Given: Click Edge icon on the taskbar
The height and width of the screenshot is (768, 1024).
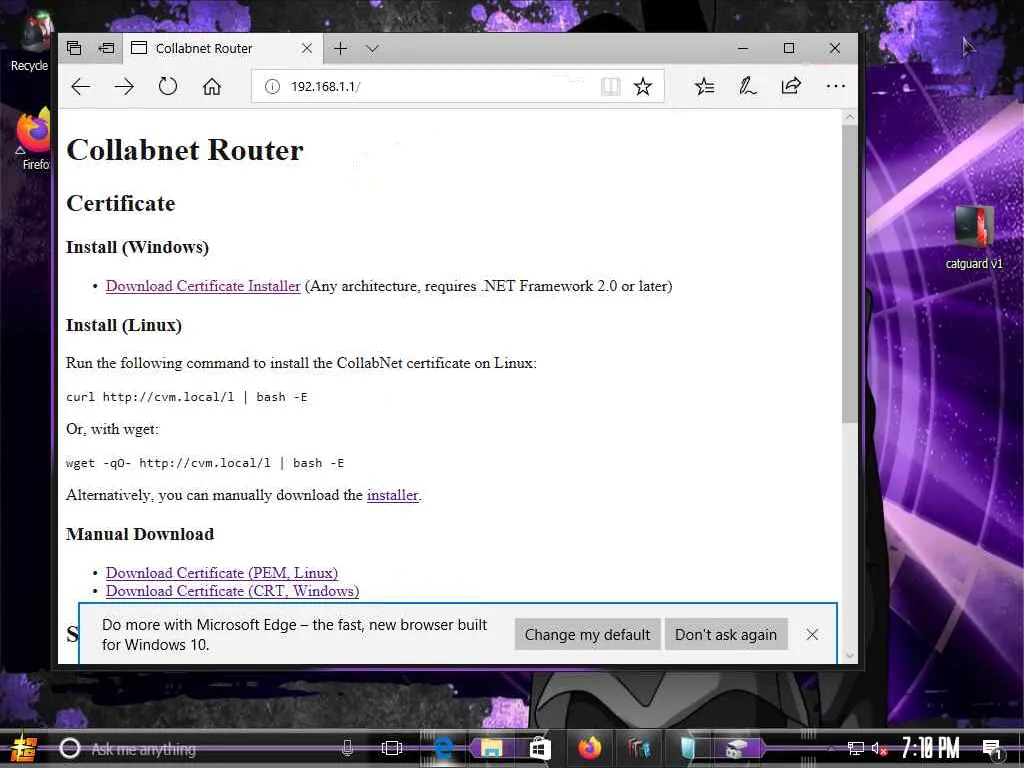Looking at the screenshot, I should [x=443, y=748].
